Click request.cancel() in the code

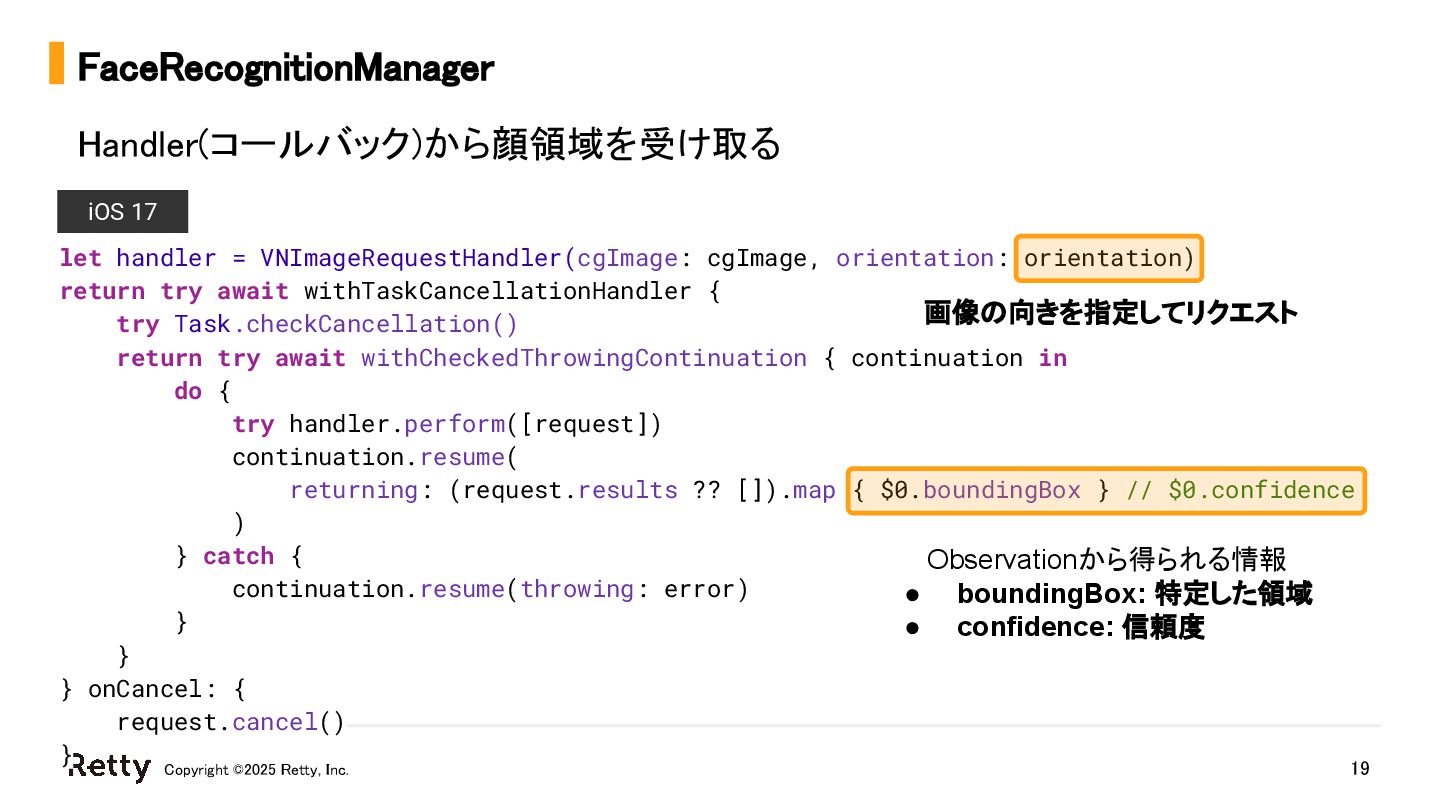tap(230, 722)
